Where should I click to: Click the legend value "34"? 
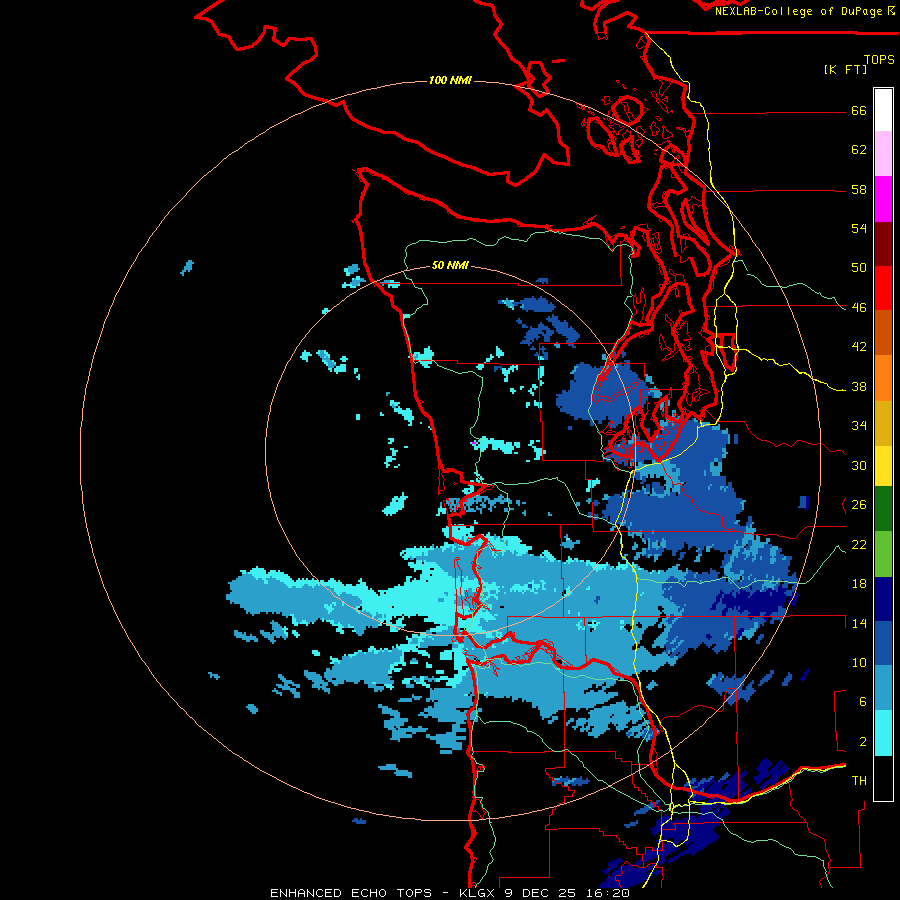click(x=859, y=426)
